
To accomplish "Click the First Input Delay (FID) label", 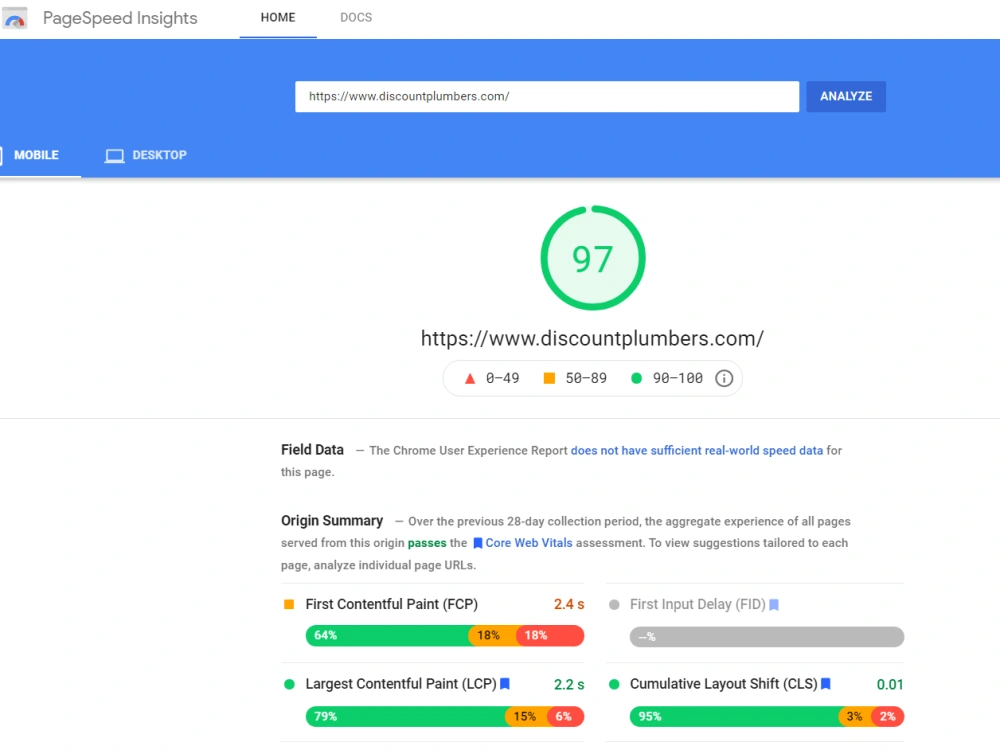I will coord(698,604).
